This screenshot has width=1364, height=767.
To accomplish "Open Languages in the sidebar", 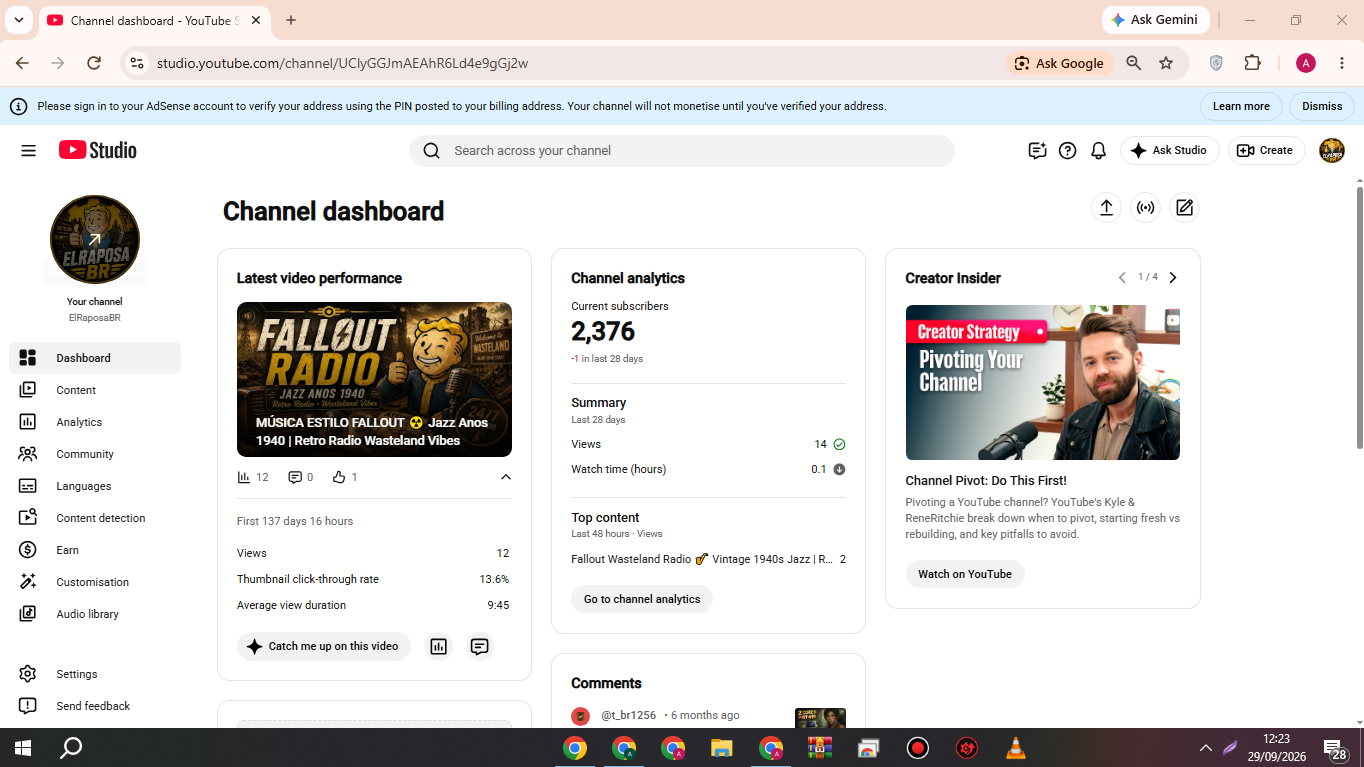I will pos(95,486).
